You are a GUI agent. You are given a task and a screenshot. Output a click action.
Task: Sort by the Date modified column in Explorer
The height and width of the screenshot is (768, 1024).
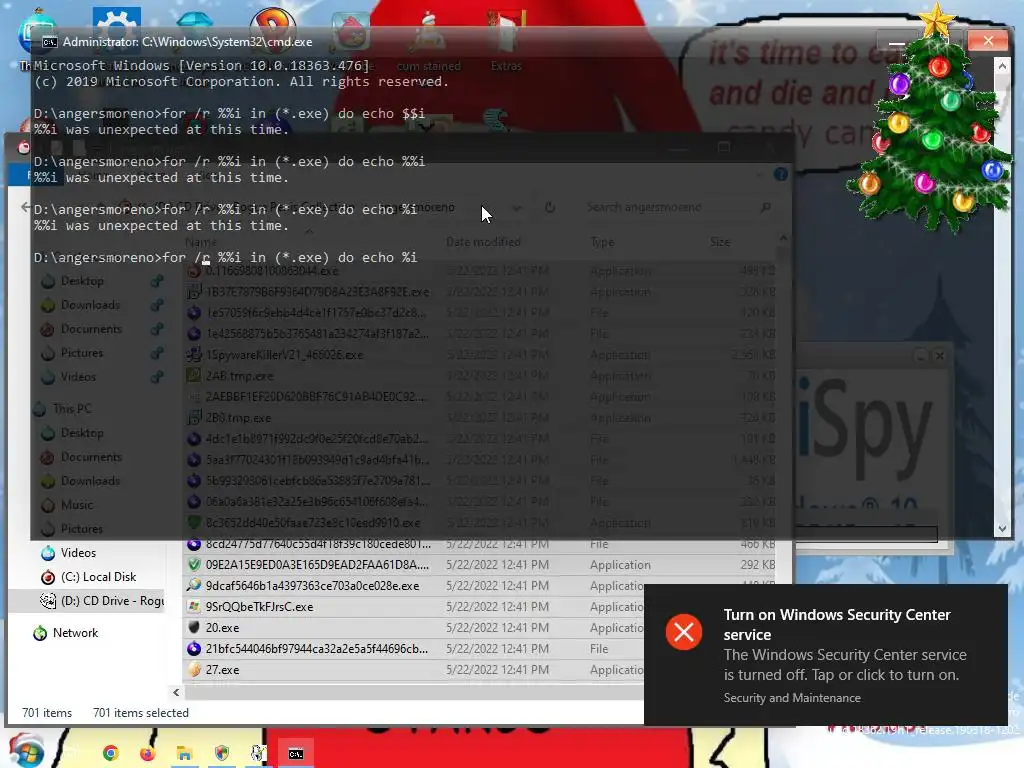pyautogui.click(x=483, y=242)
